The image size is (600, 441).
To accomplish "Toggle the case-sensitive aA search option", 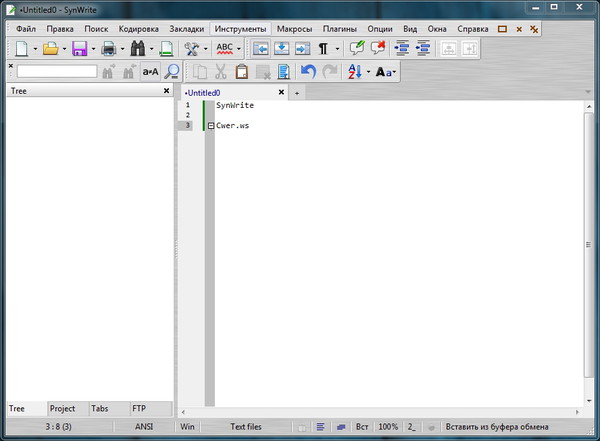I will [150, 71].
